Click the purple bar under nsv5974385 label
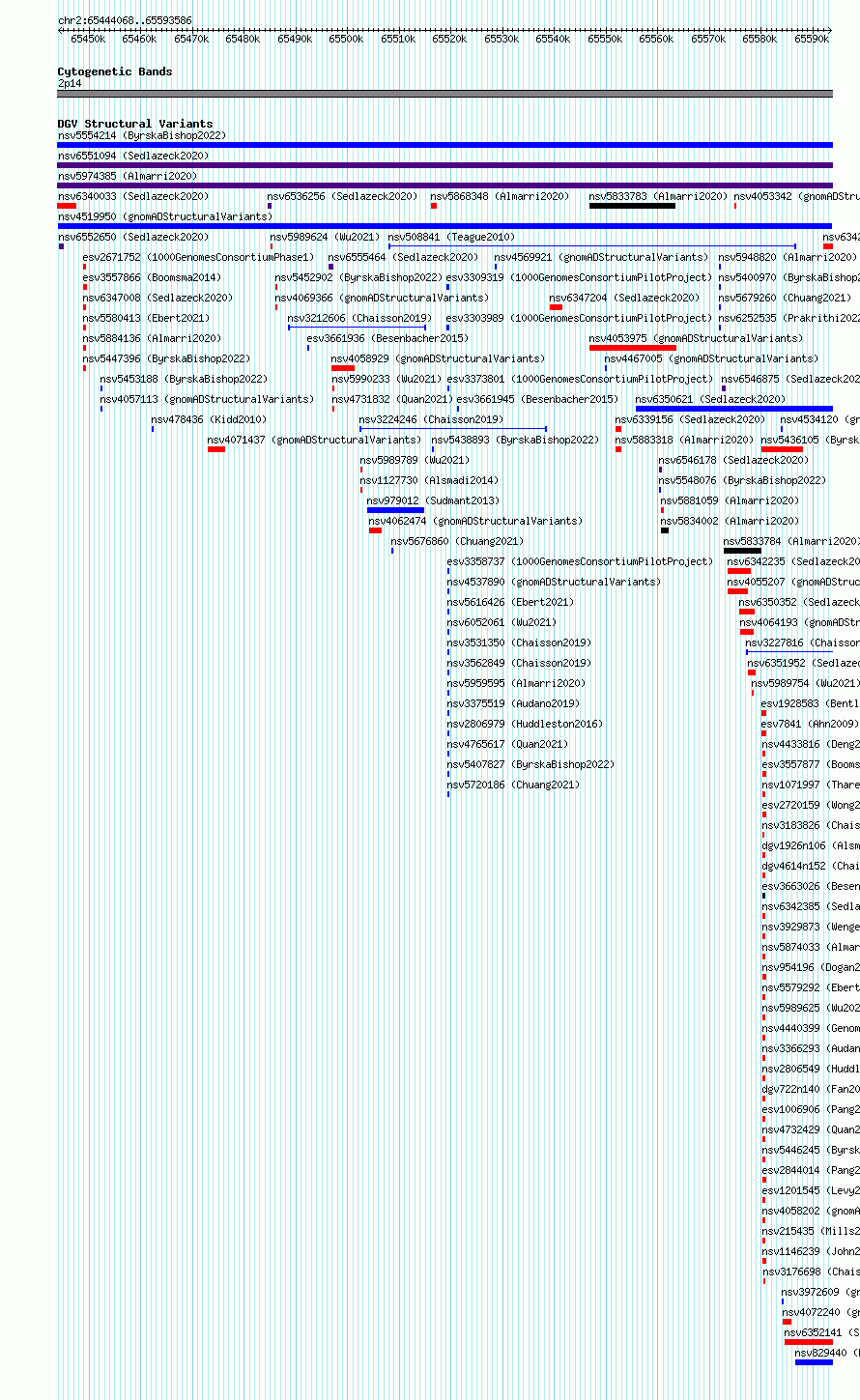Screen dimensions: 860x1400 pyautogui.click(x=444, y=186)
